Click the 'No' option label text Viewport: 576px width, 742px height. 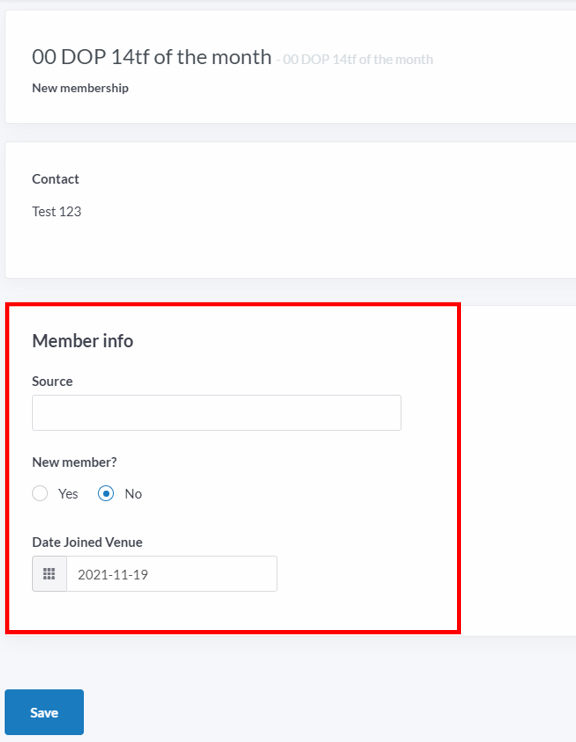(133, 494)
